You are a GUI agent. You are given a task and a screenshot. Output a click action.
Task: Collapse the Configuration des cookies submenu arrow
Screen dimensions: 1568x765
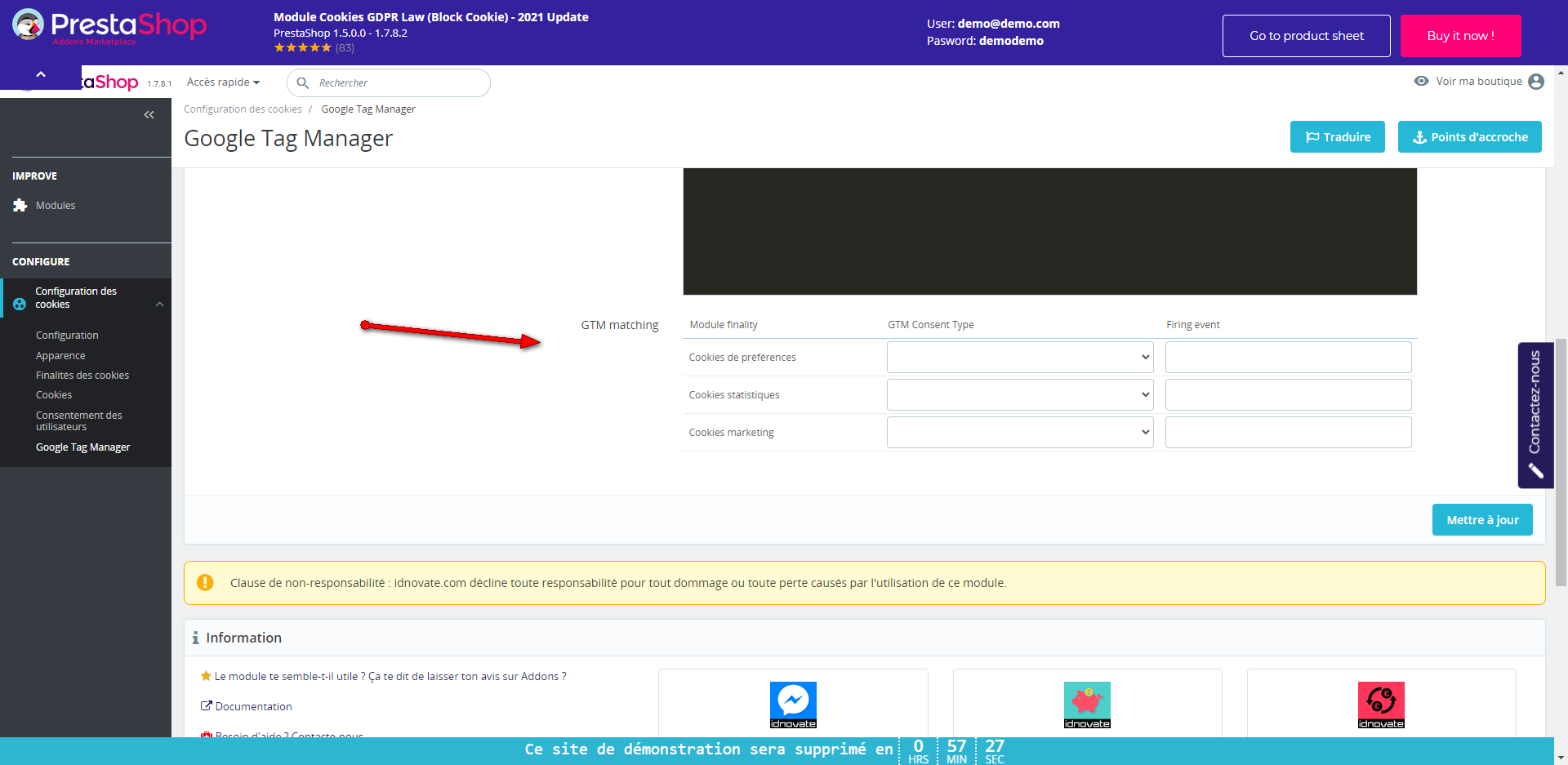click(x=159, y=305)
